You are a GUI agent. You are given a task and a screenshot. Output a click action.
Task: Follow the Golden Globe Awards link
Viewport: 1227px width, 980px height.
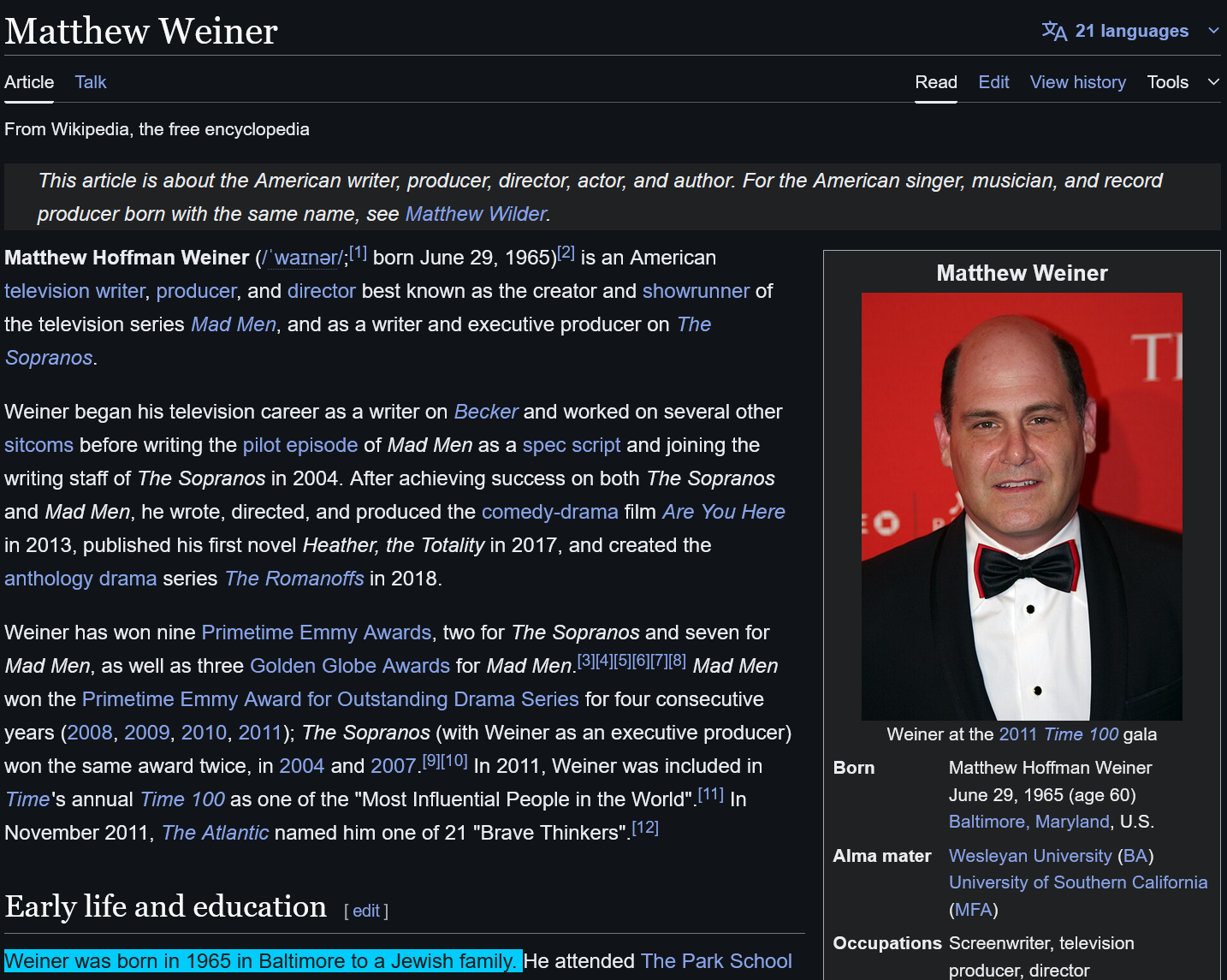click(x=350, y=666)
